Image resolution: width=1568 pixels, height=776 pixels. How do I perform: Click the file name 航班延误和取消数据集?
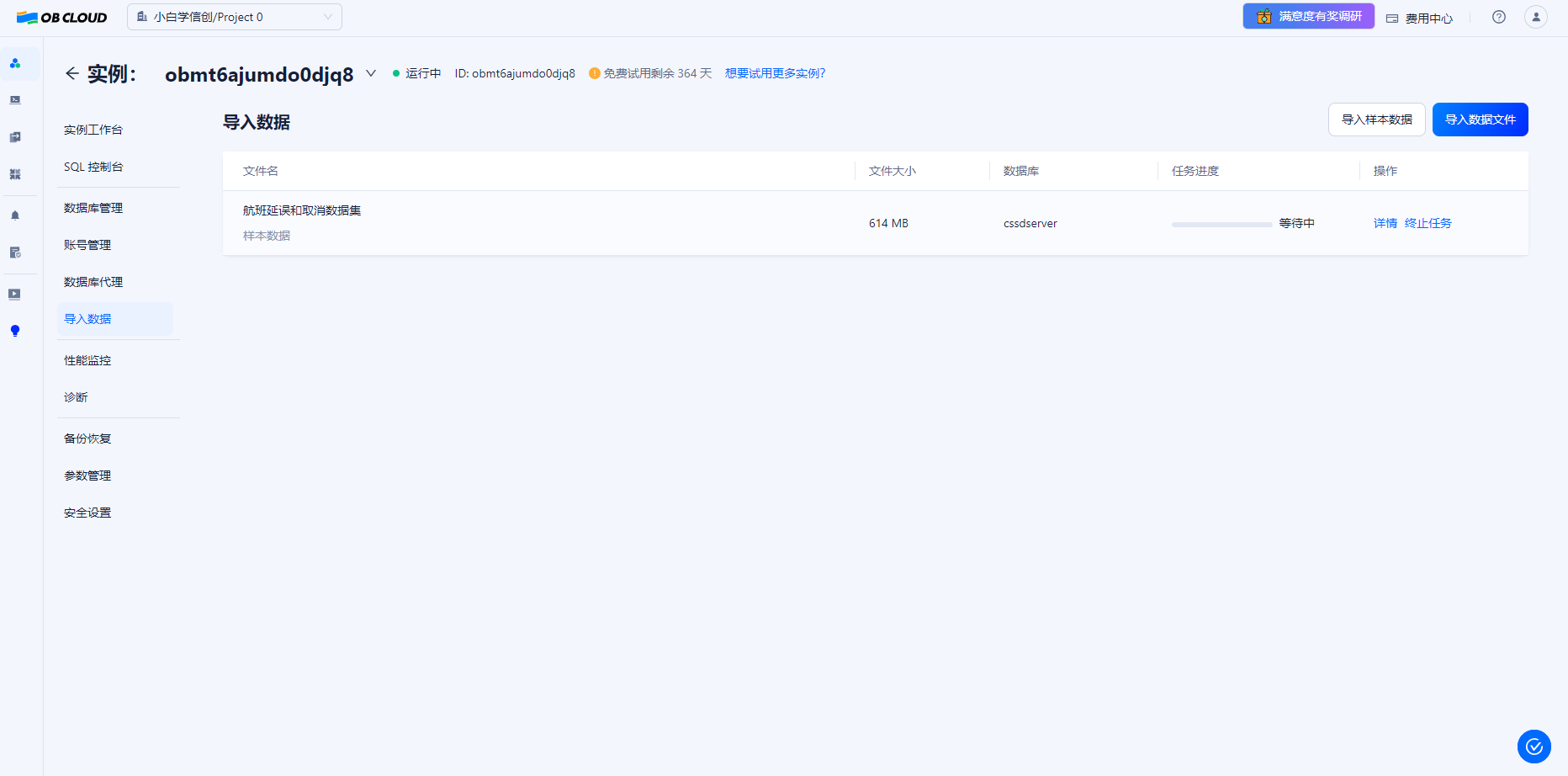click(x=302, y=210)
